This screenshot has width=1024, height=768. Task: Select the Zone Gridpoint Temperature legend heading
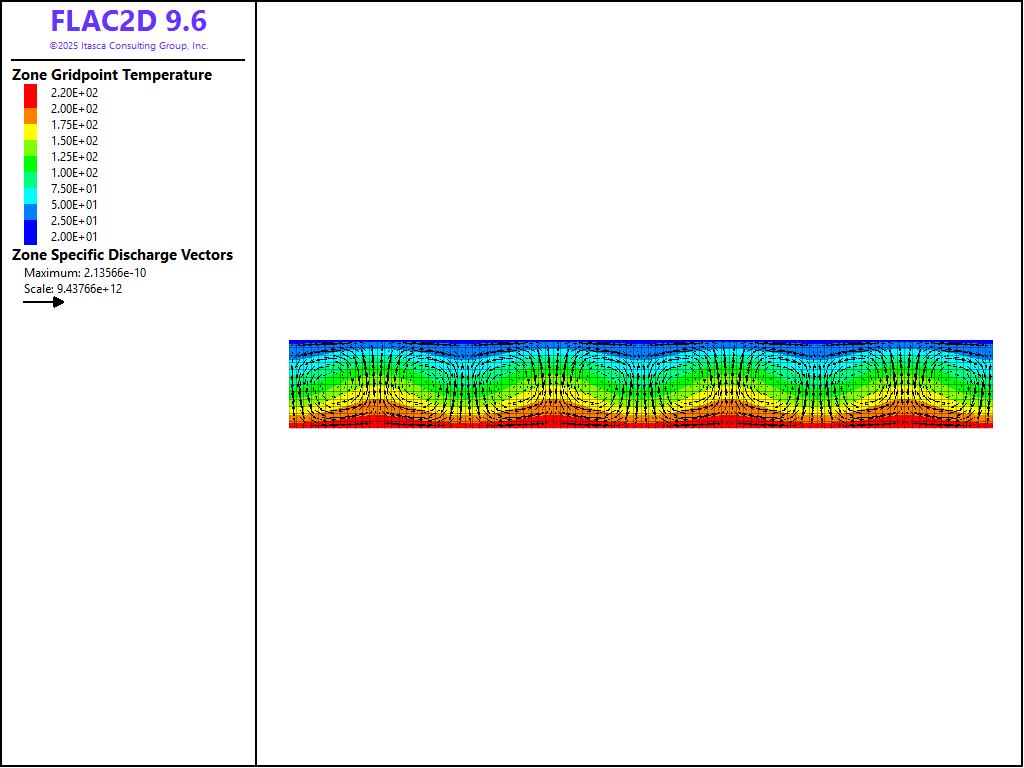pyautogui.click(x=112, y=75)
